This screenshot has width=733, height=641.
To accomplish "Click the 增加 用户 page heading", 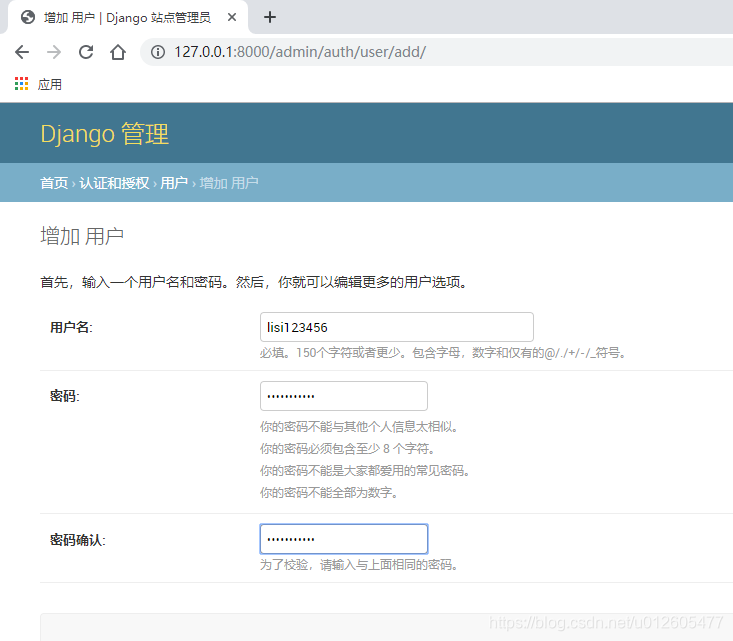I will (x=82, y=236).
